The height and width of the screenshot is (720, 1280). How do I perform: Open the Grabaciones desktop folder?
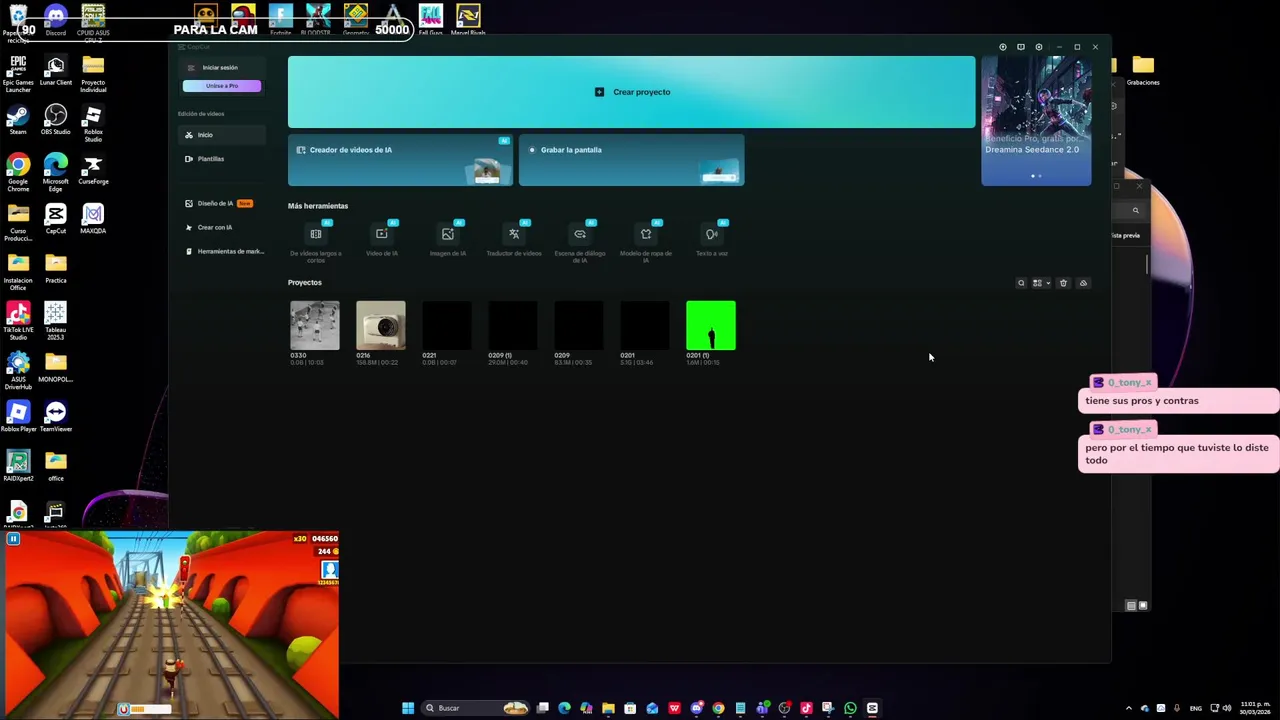click(x=1143, y=70)
